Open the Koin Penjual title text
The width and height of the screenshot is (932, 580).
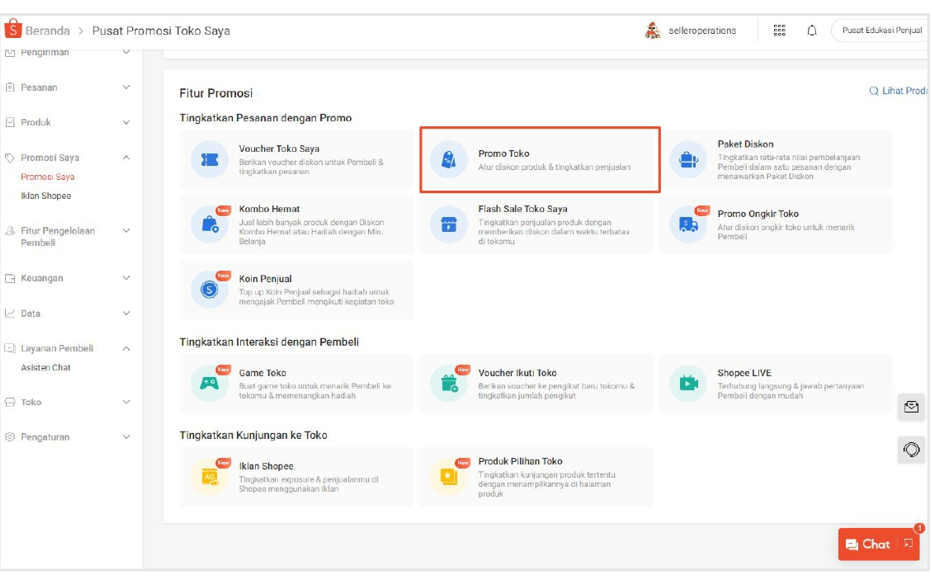pyautogui.click(x=265, y=279)
